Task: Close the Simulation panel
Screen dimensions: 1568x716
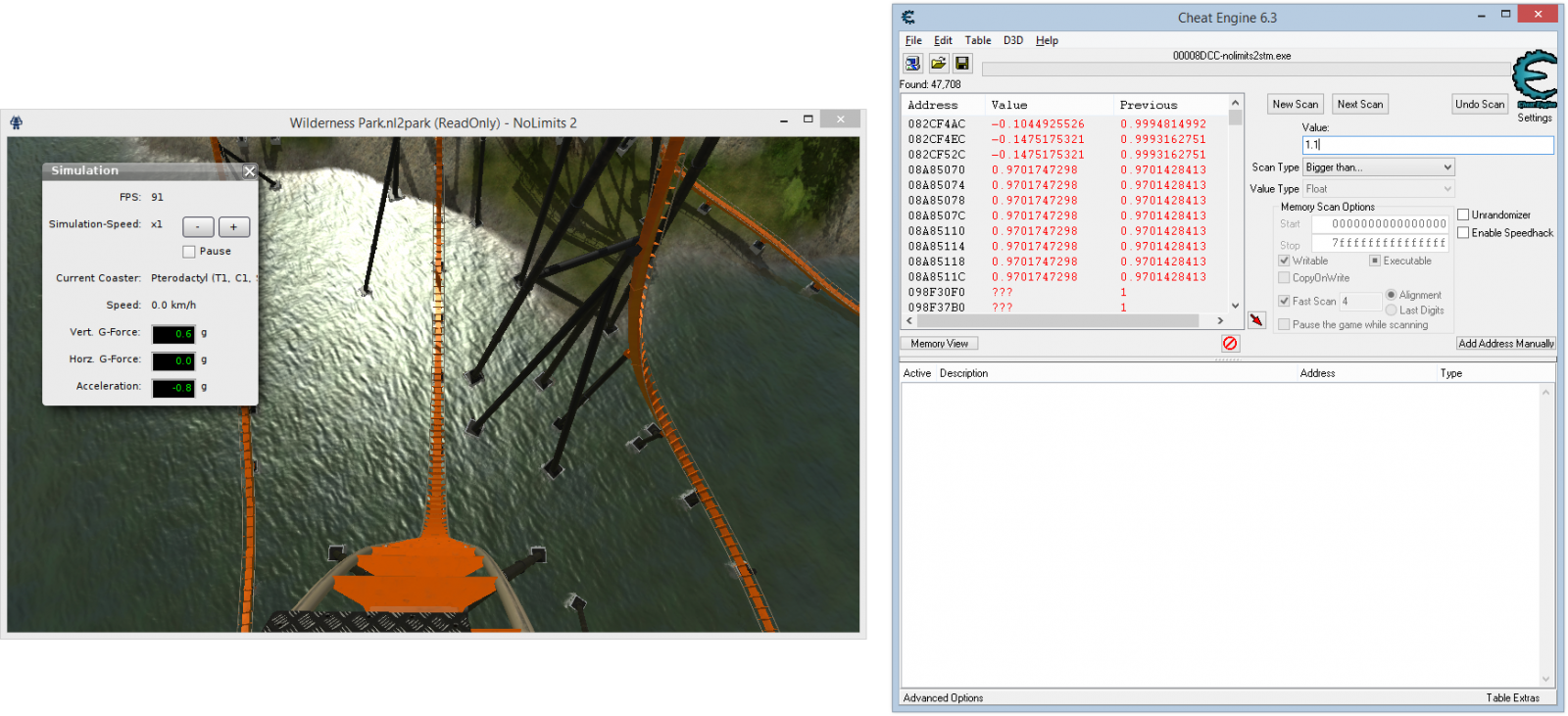Action: 249,171
